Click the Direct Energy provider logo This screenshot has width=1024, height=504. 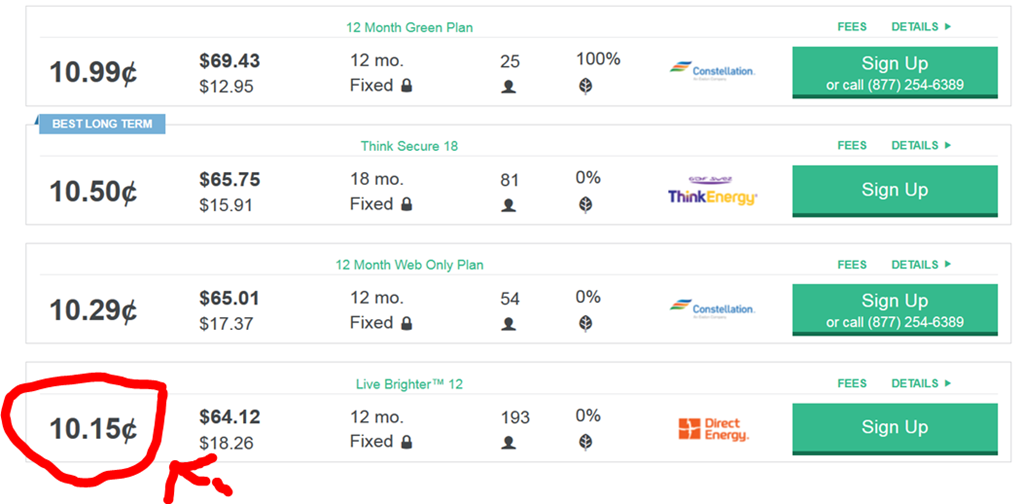[x=712, y=429]
